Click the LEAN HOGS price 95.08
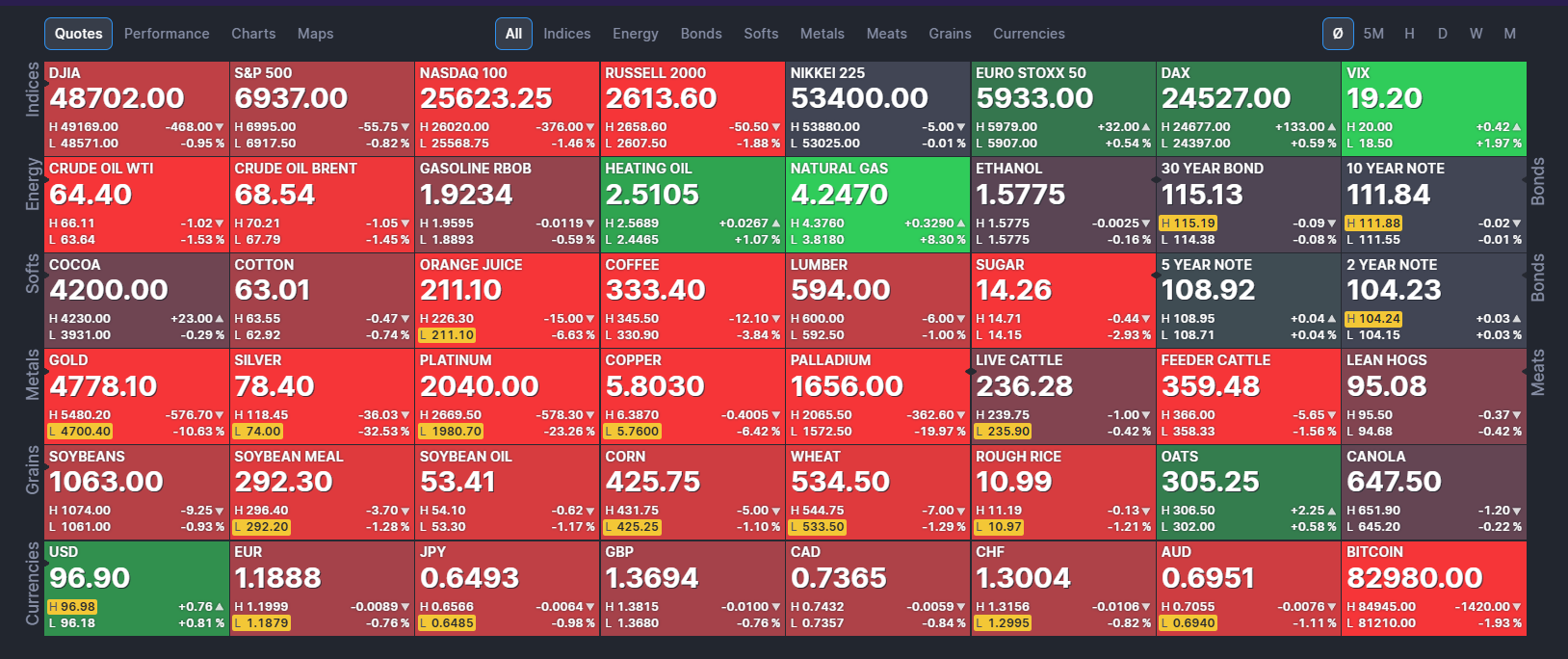 pyautogui.click(x=1386, y=386)
